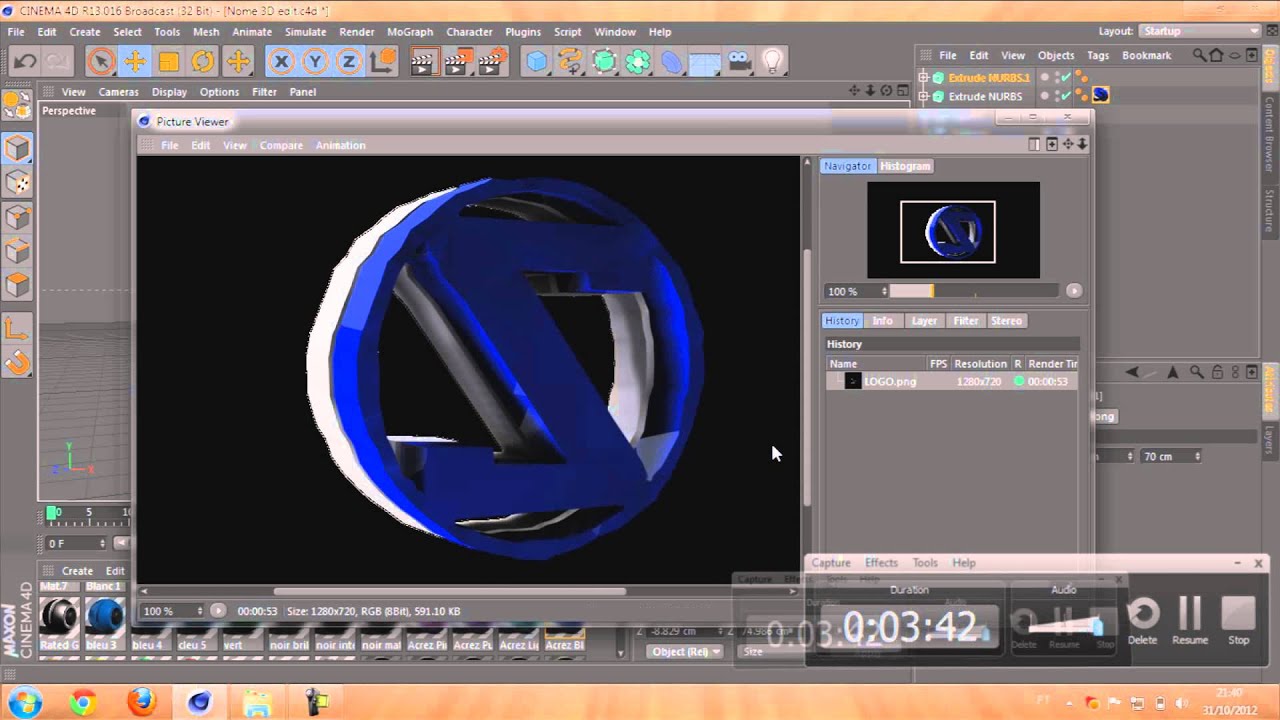Click the Cube primitive icon
This screenshot has height=720, width=1280.
tap(537, 62)
